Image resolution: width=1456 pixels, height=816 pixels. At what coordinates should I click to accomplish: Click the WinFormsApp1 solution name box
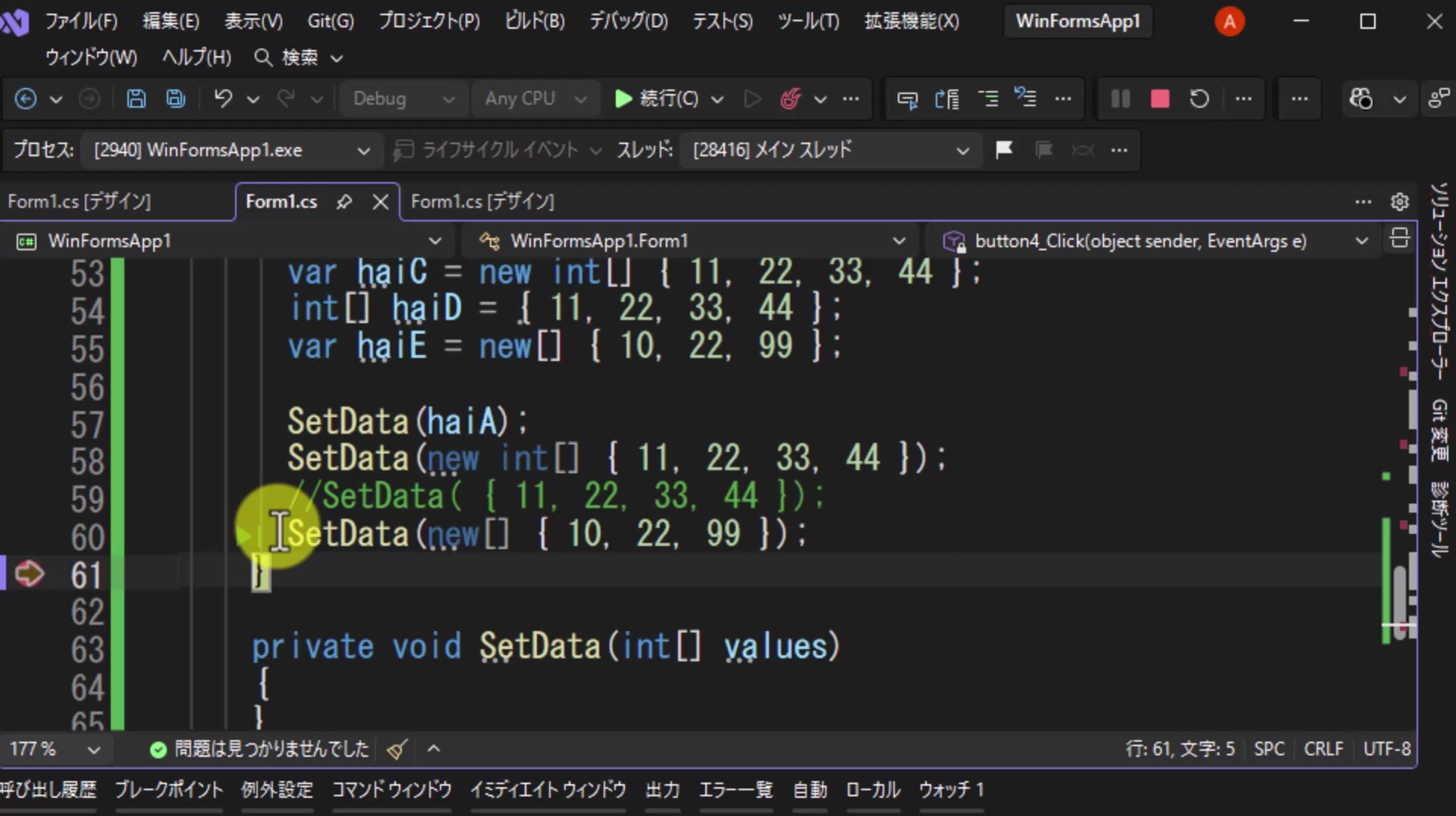coord(1078,21)
